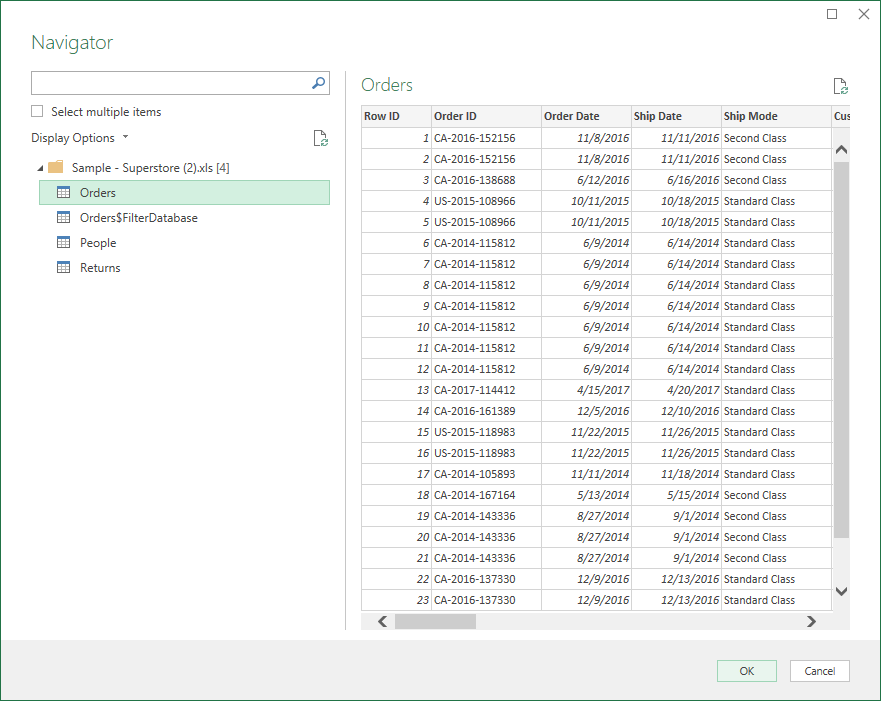This screenshot has width=881, height=701.
Task: Click the Sample - Superstore workbook folder icon
Action: pyautogui.click(x=54, y=168)
